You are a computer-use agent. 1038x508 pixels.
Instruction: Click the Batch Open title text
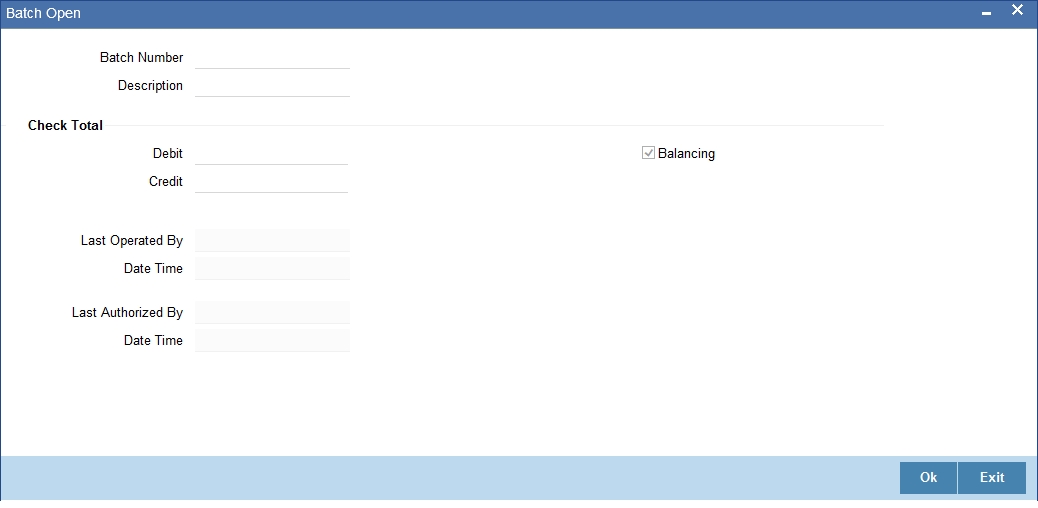44,13
